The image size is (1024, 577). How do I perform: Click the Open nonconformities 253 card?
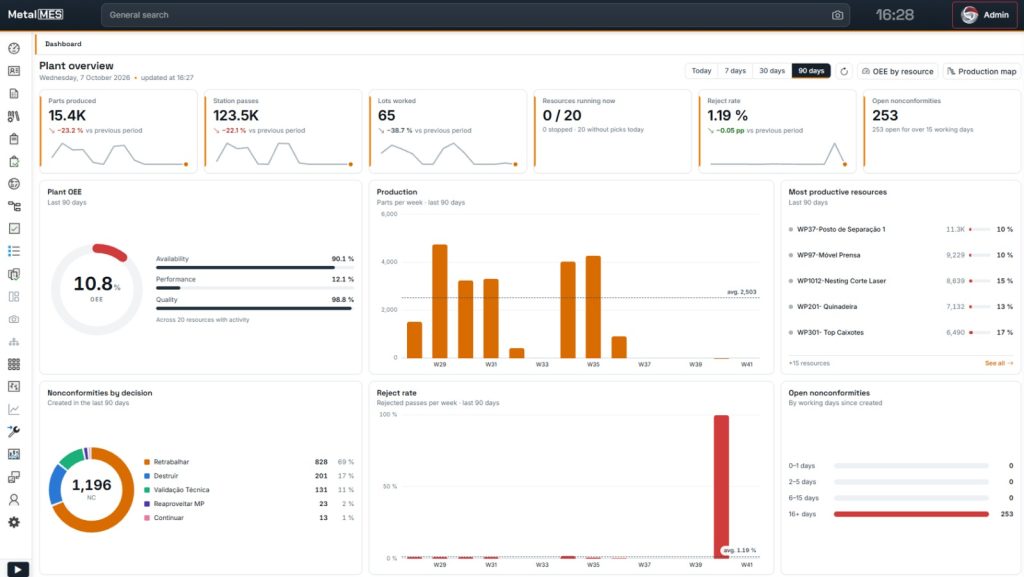942,131
